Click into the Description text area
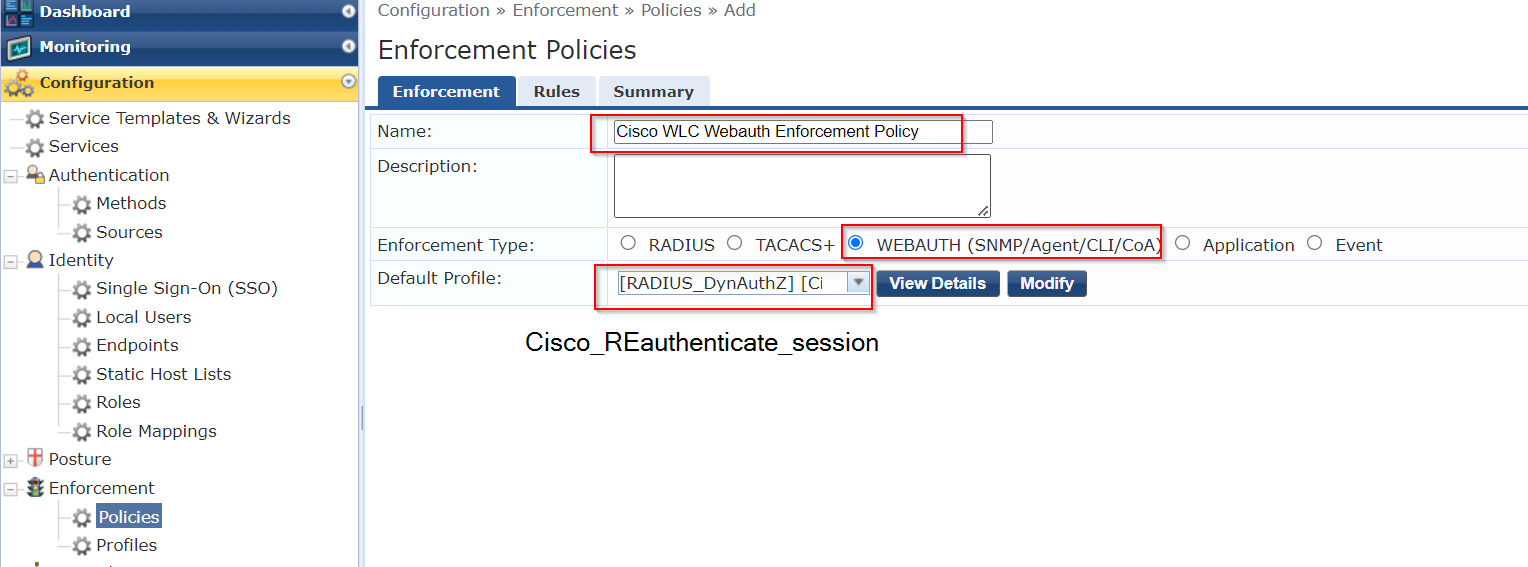 (802, 186)
